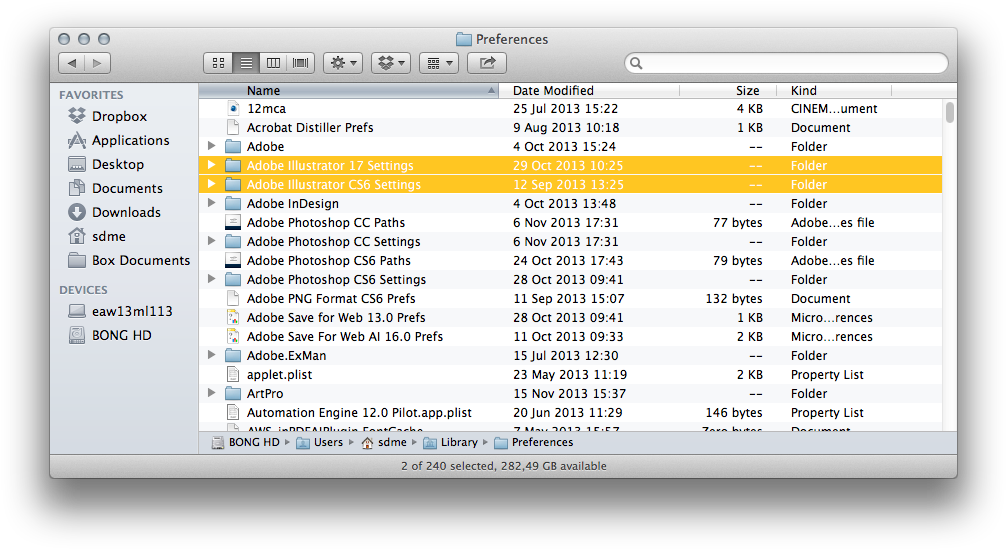
Task: Expand the Adobe InDesign folder
Action: pos(211,203)
